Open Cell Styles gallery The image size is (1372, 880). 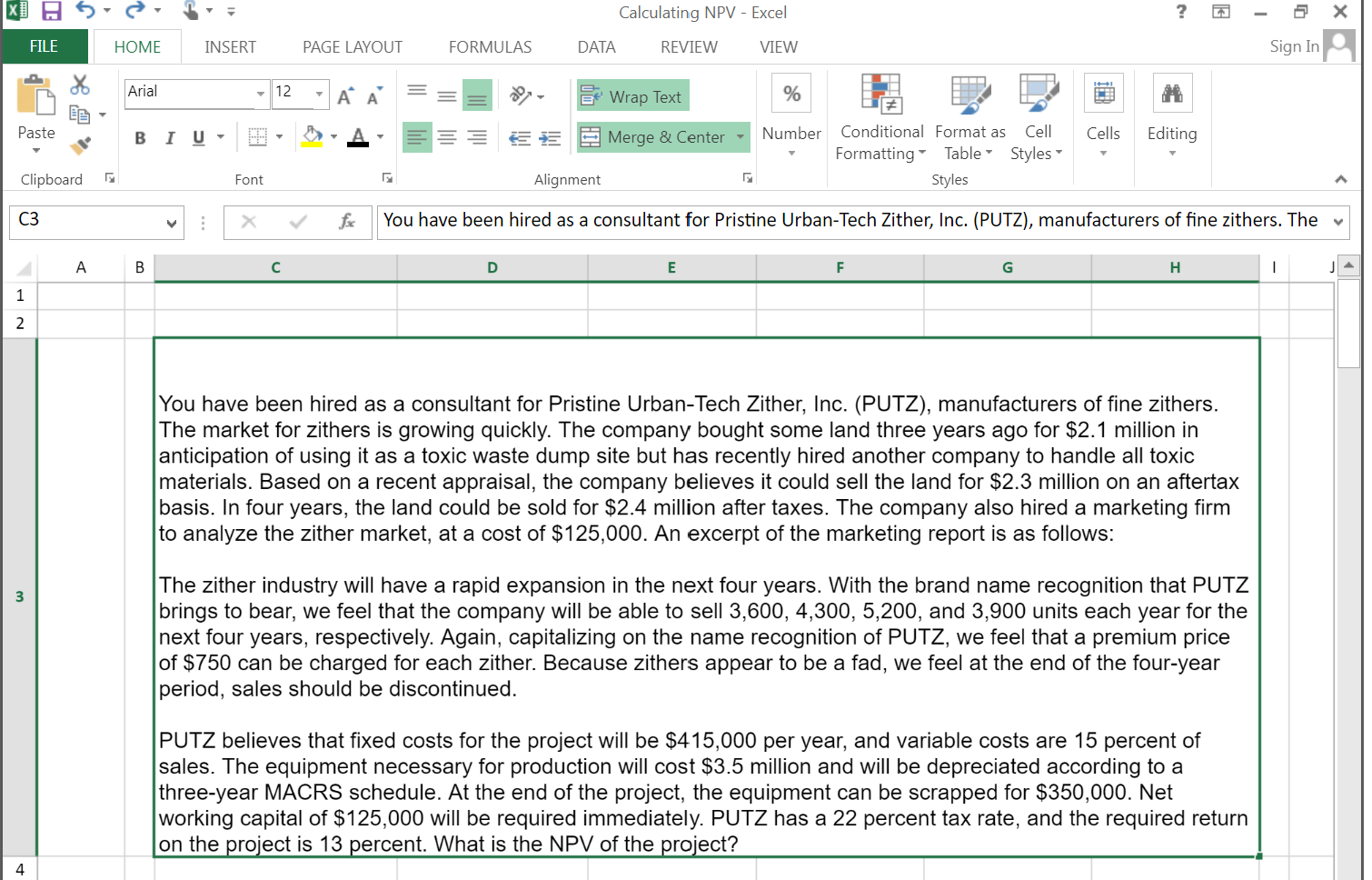[x=1038, y=118]
